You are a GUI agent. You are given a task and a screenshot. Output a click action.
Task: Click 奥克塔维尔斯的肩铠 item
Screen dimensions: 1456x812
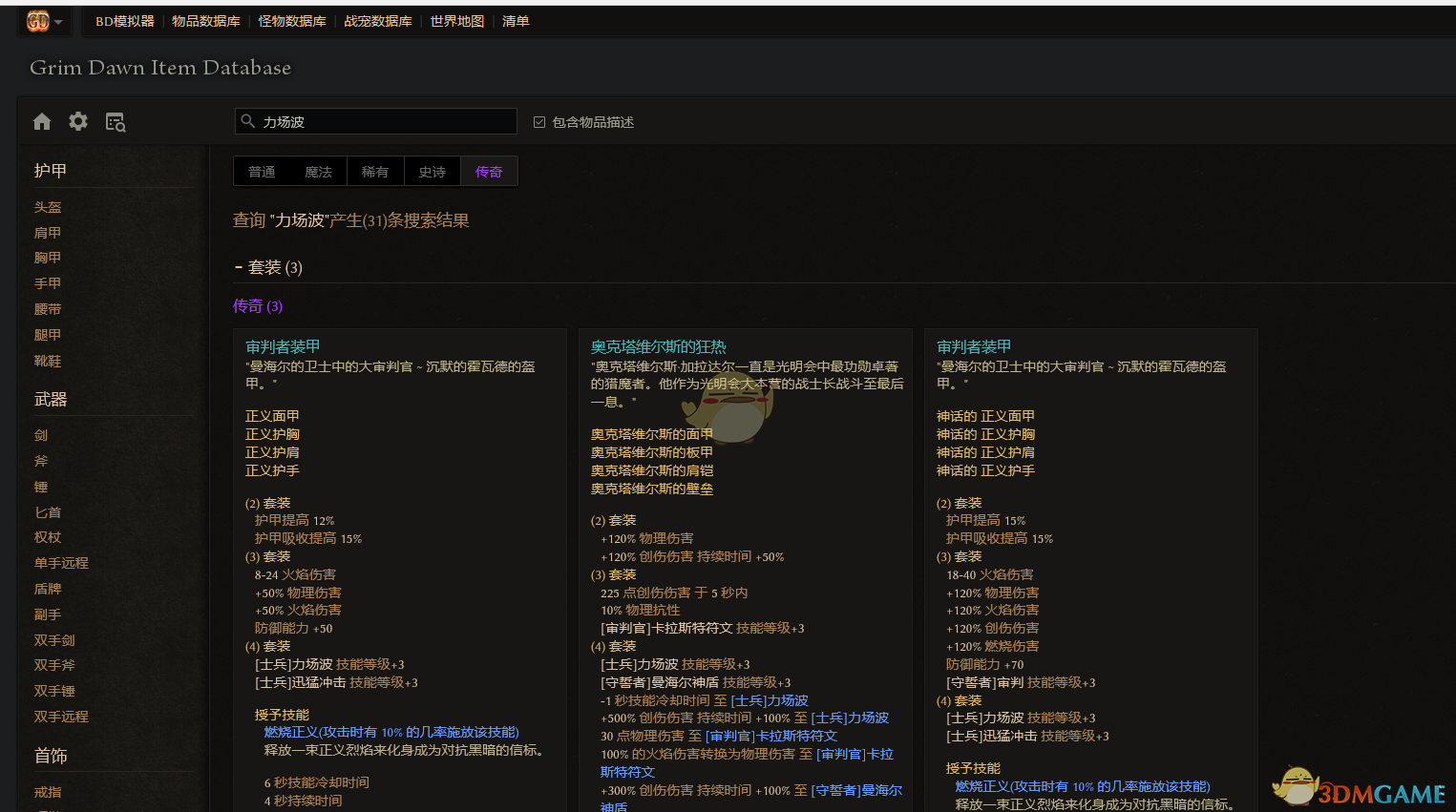click(652, 470)
